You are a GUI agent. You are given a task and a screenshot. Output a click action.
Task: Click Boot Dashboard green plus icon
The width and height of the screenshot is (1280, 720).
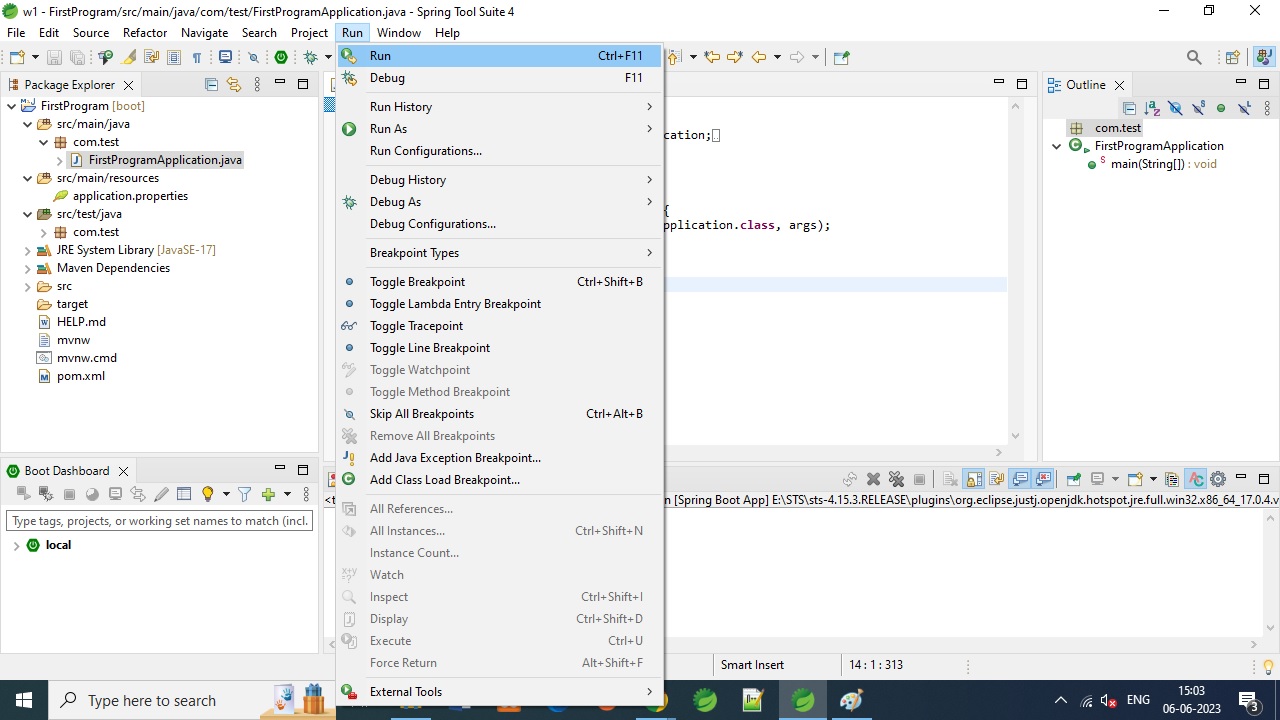coord(268,494)
